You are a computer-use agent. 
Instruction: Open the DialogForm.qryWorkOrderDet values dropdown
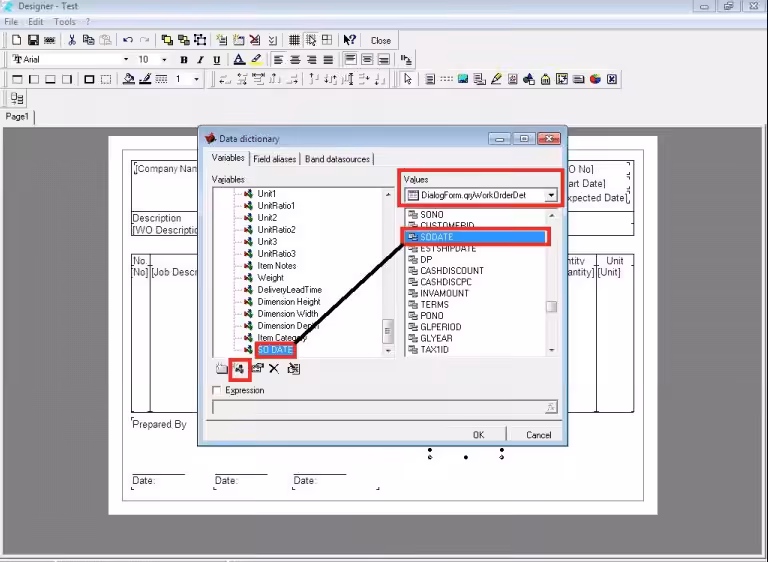click(x=552, y=195)
